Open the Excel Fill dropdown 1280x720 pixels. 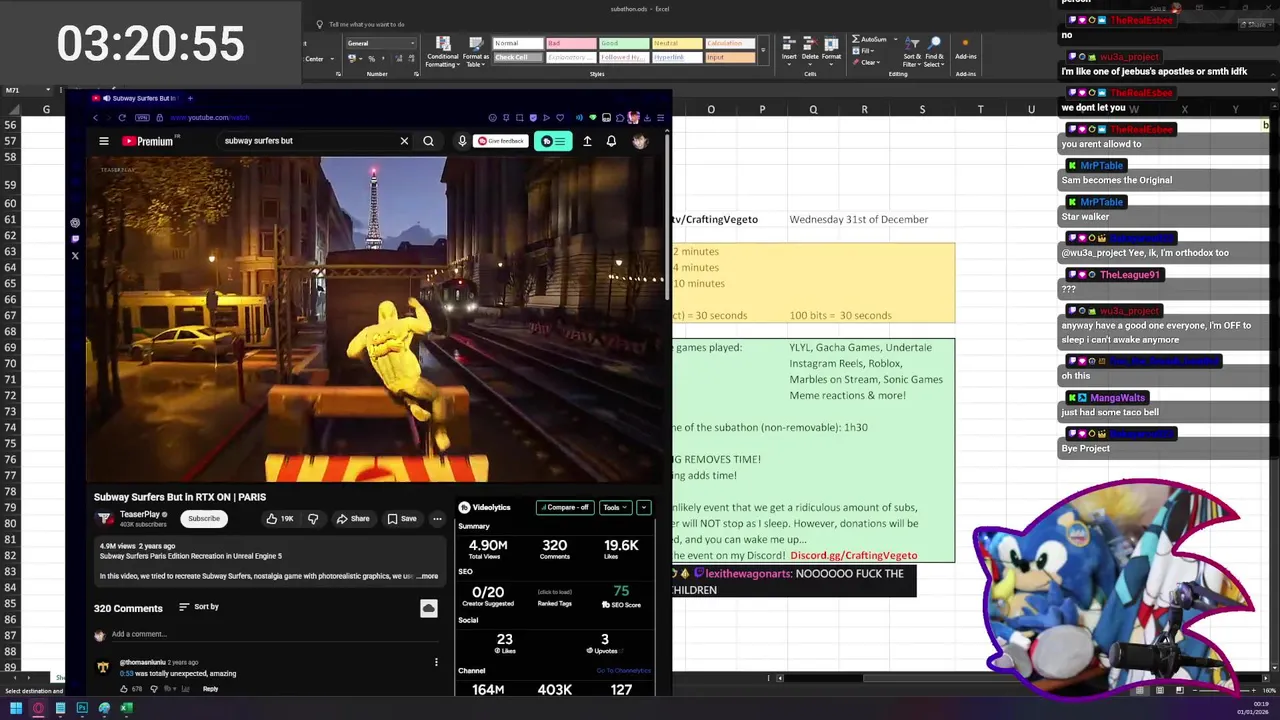863,50
